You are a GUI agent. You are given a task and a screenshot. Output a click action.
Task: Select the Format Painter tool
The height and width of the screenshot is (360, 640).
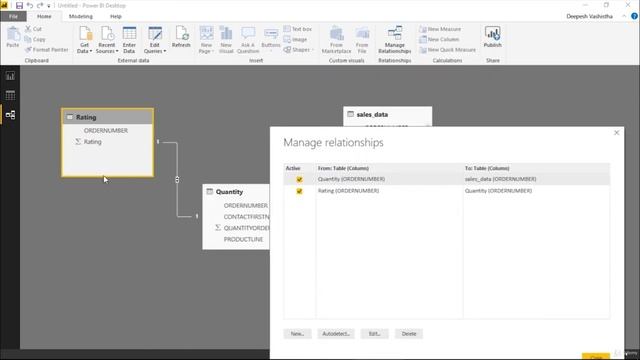tap(47, 49)
